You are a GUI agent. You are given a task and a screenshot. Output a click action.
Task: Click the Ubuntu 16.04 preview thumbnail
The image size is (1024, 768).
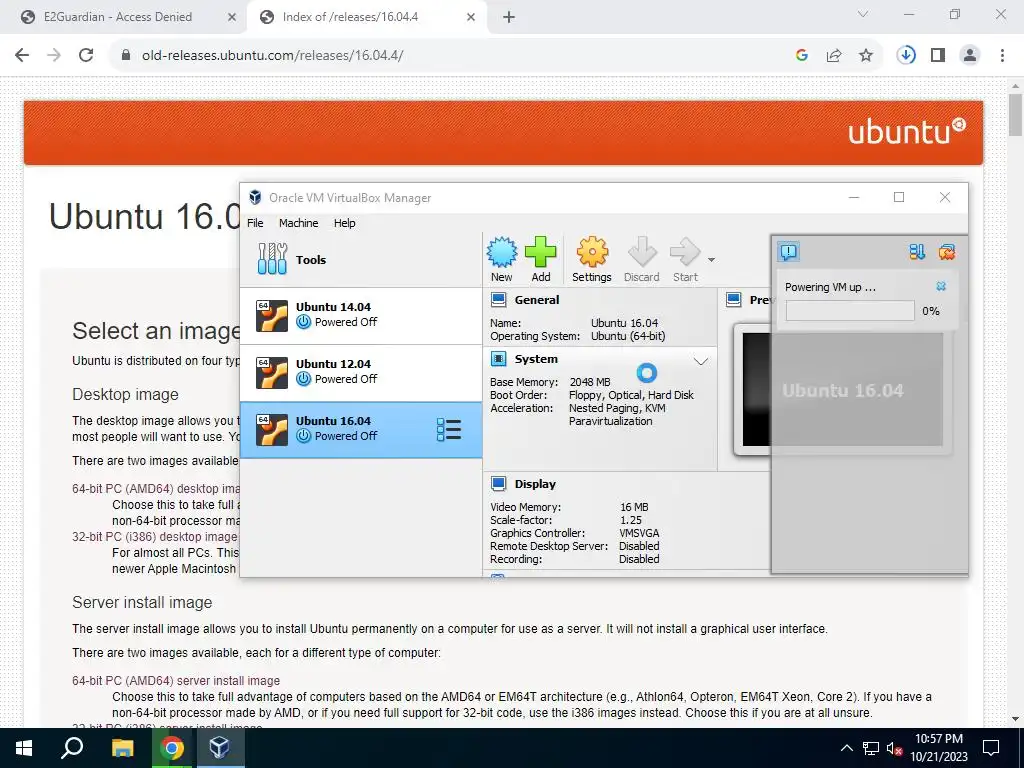point(842,390)
